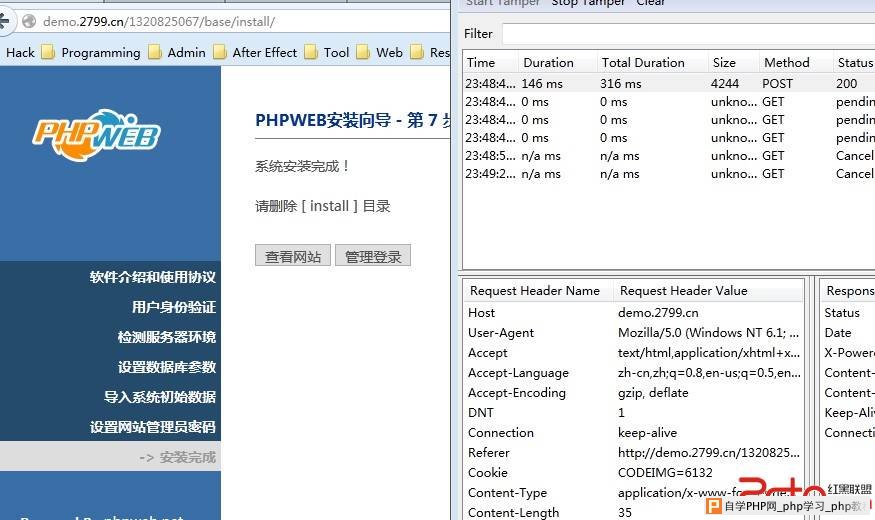Open the Web bookmark folder
Viewport: 875px width, 520px height.
point(379,52)
